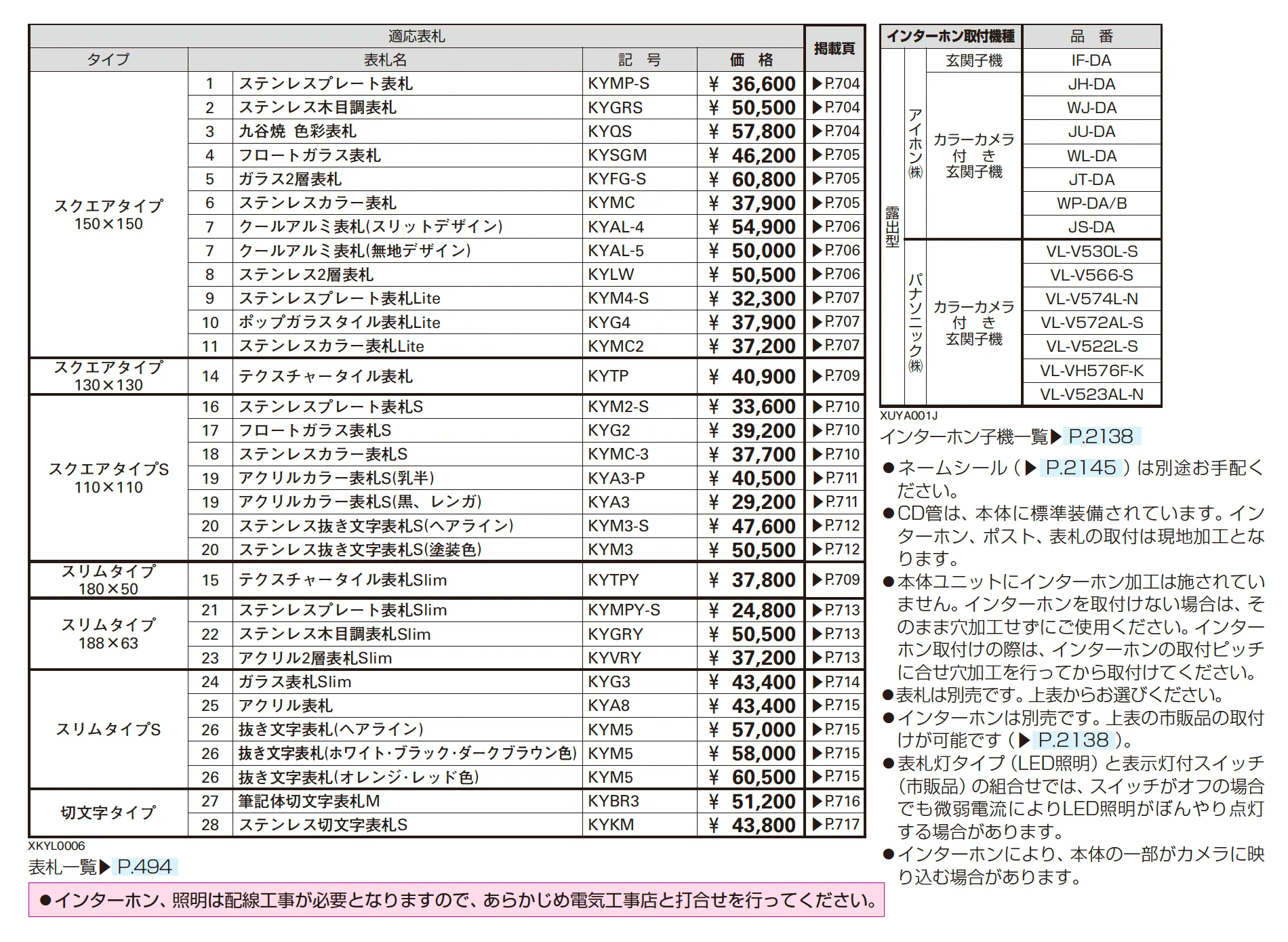Viewport: 1288px width, 942px height.
Task: Click the VL-V572AL-S model number
Action: point(1091,323)
